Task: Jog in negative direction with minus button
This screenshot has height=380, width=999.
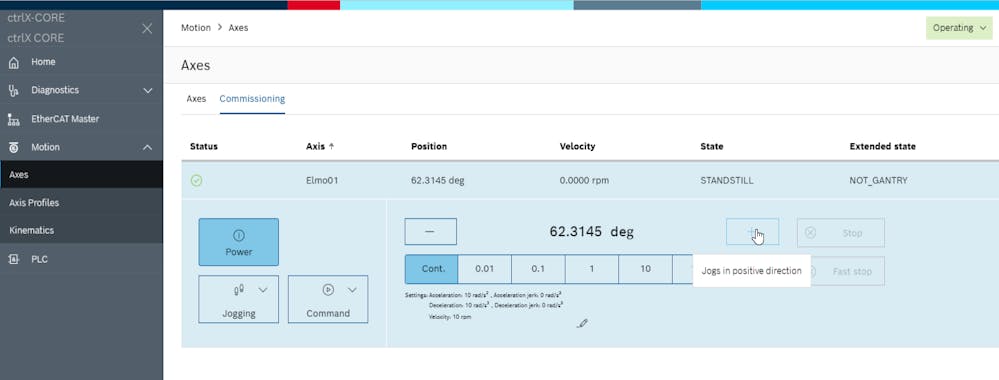Action: (430, 231)
